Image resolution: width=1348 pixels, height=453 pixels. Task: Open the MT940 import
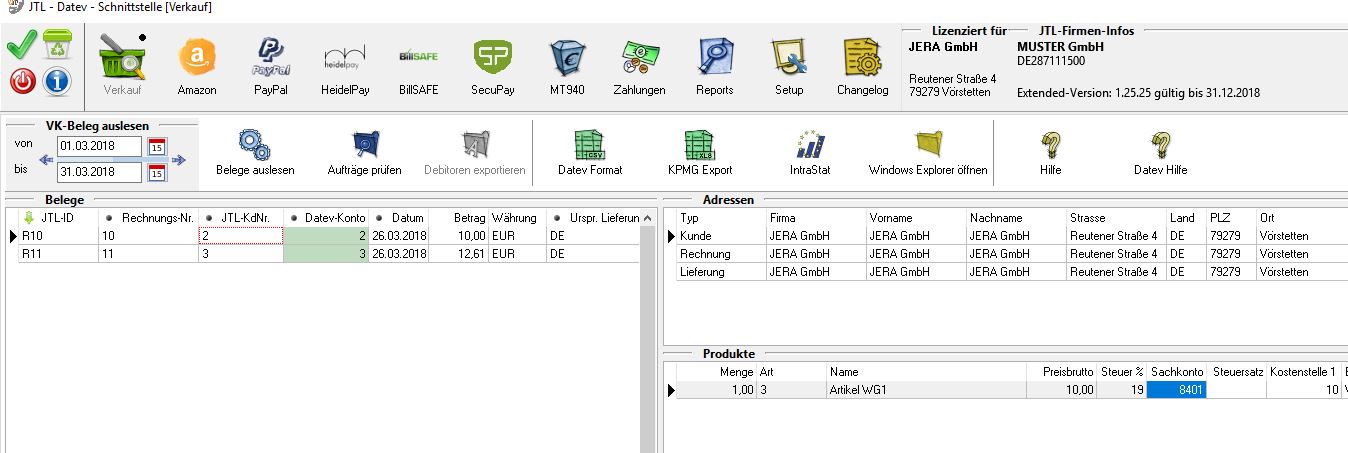click(567, 66)
